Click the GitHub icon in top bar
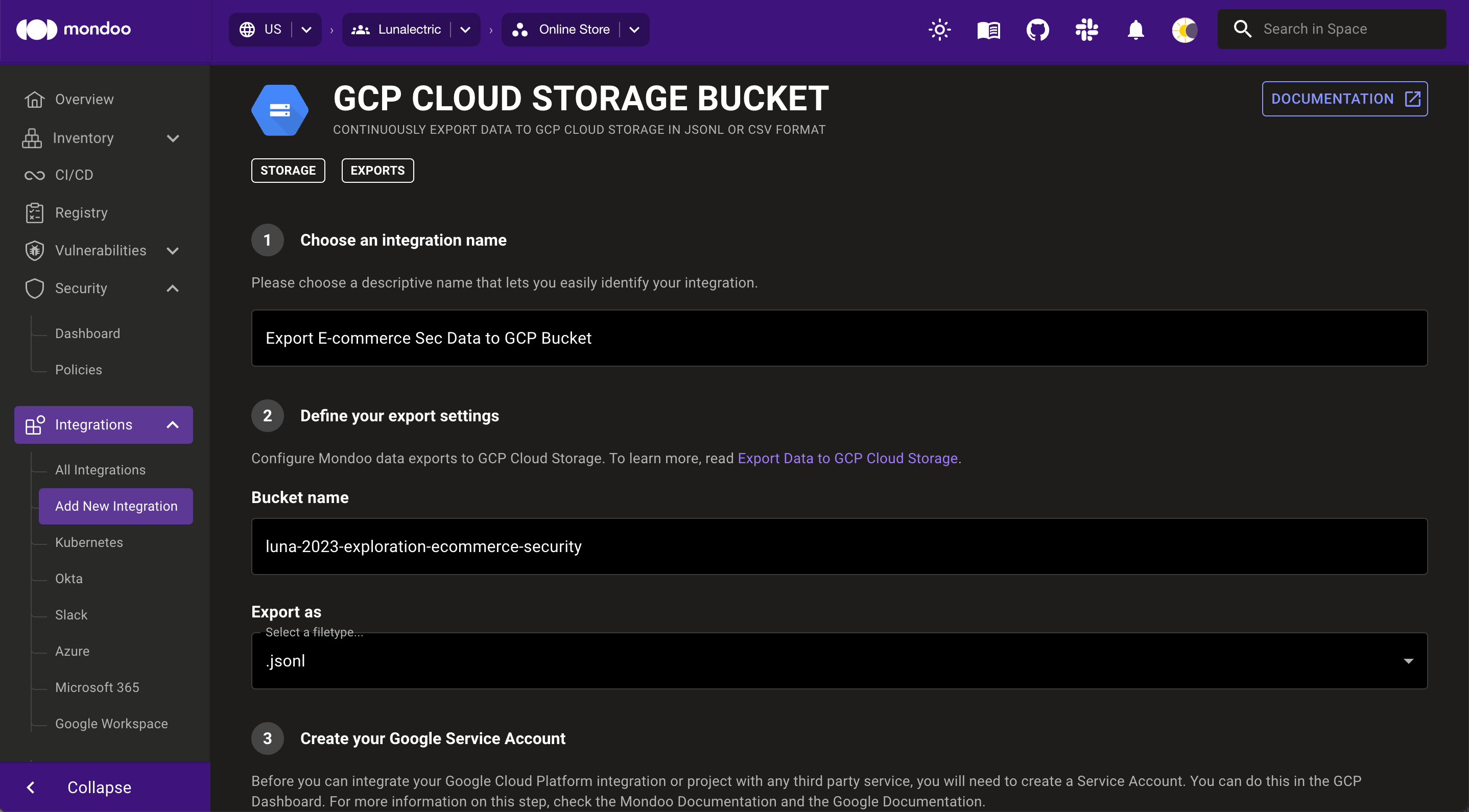 1037,29
